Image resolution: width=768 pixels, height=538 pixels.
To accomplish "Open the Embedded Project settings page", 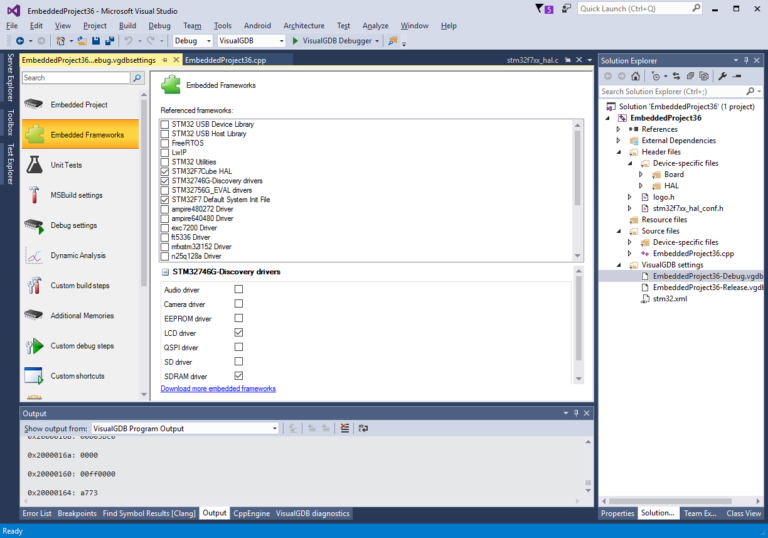I will pos(80,104).
